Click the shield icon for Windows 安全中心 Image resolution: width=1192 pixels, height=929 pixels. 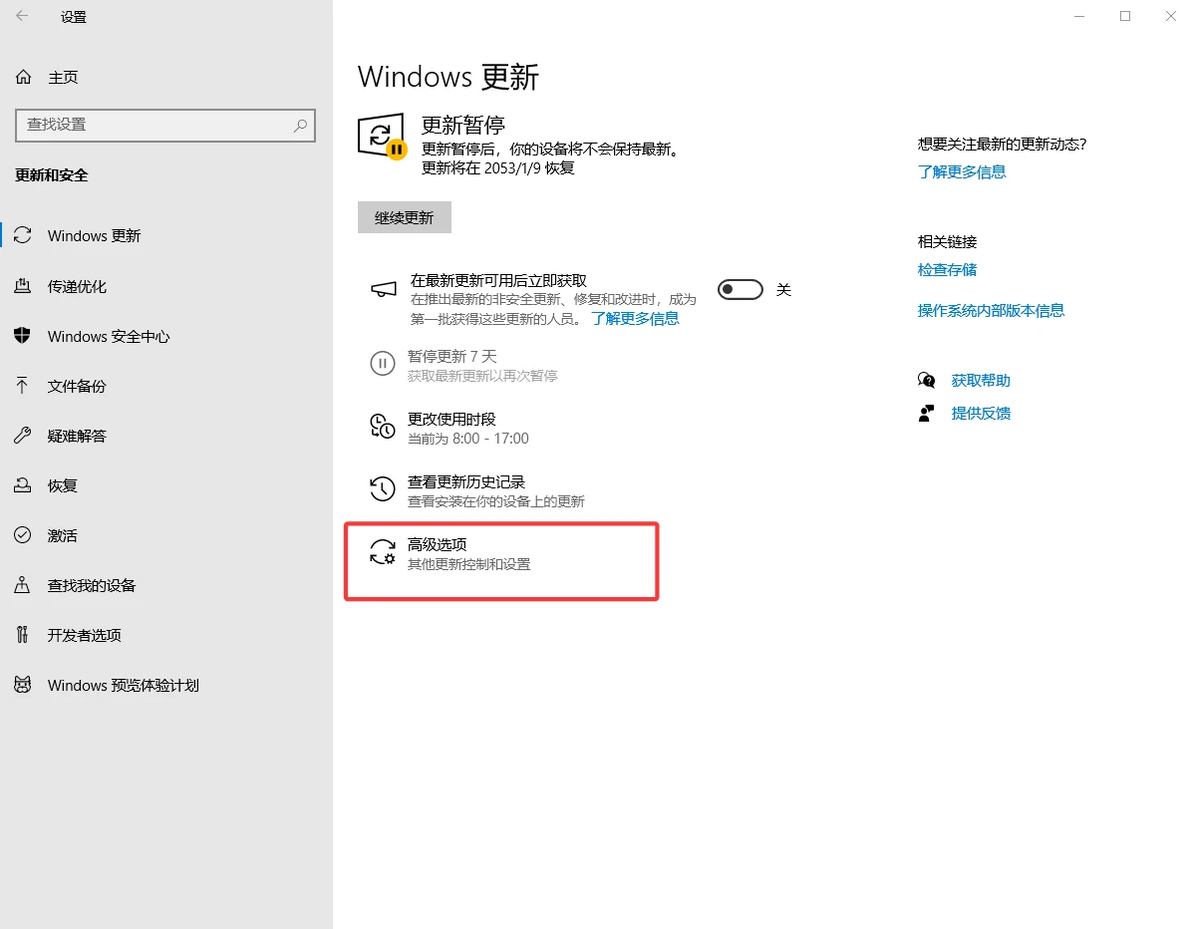pyautogui.click(x=23, y=335)
